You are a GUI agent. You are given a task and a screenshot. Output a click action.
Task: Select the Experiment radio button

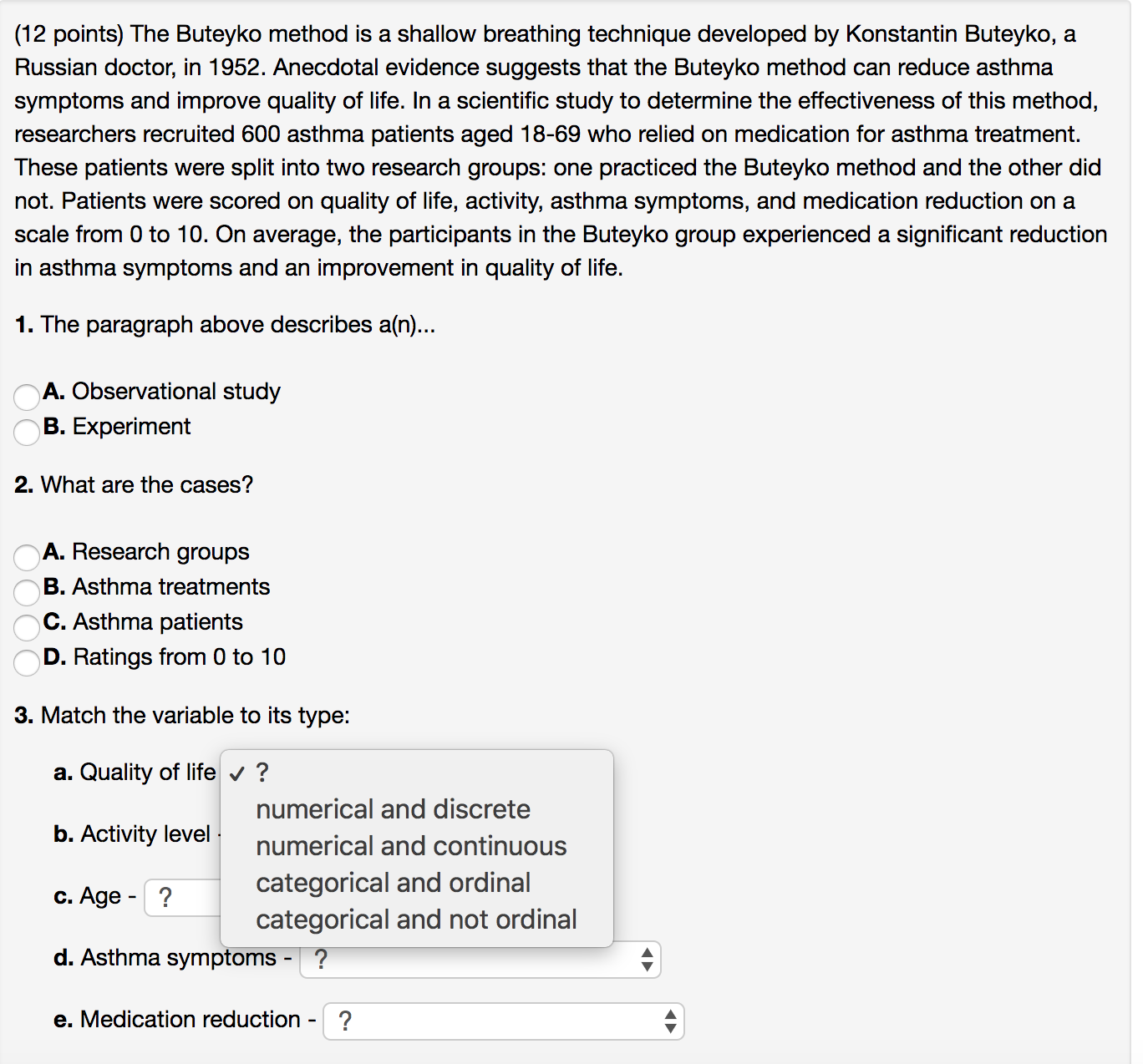pyautogui.click(x=27, y=432)
